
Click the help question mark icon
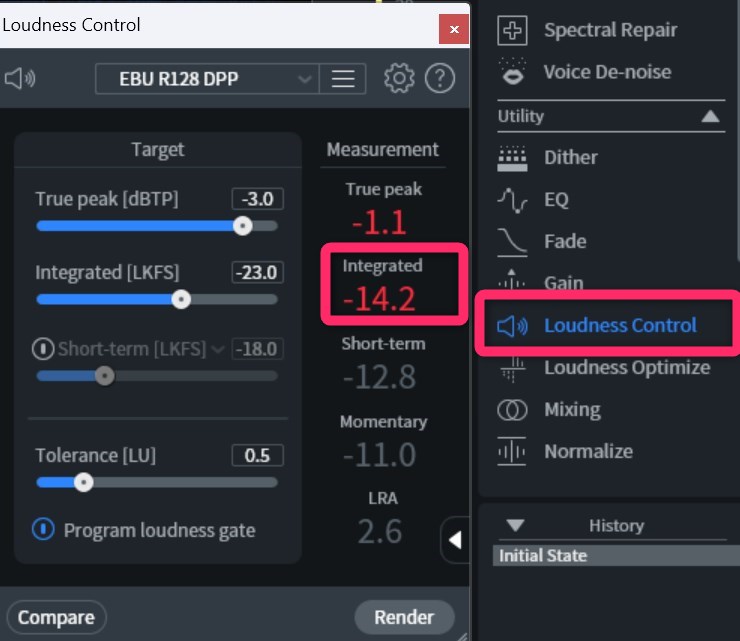pos(439,78)
